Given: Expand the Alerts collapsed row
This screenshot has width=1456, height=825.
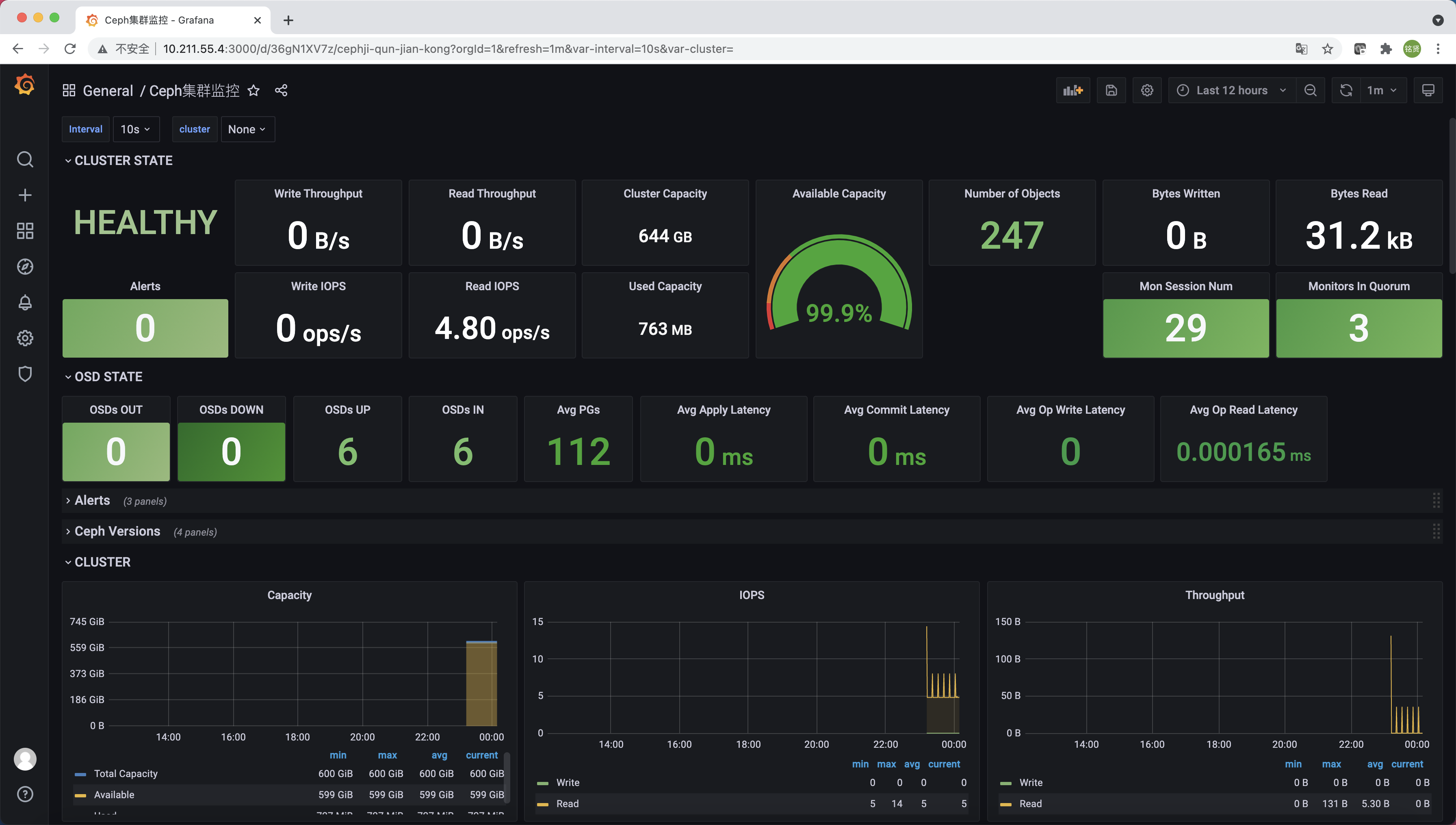Looking at the screenshot, I should pos(92,500).
